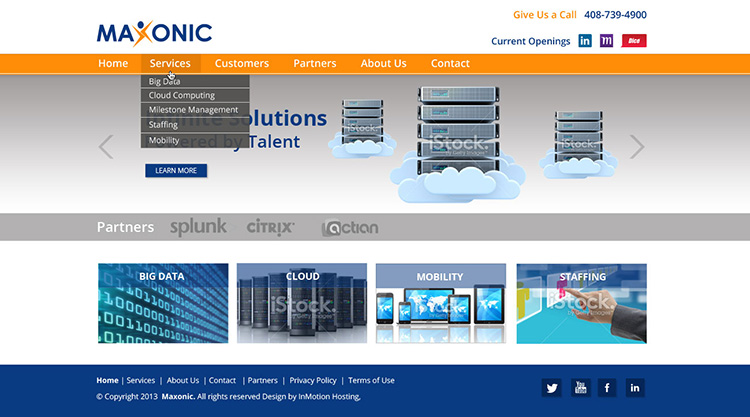Visit the Twitter page from footer
The image size is (750, 417).
551,388
